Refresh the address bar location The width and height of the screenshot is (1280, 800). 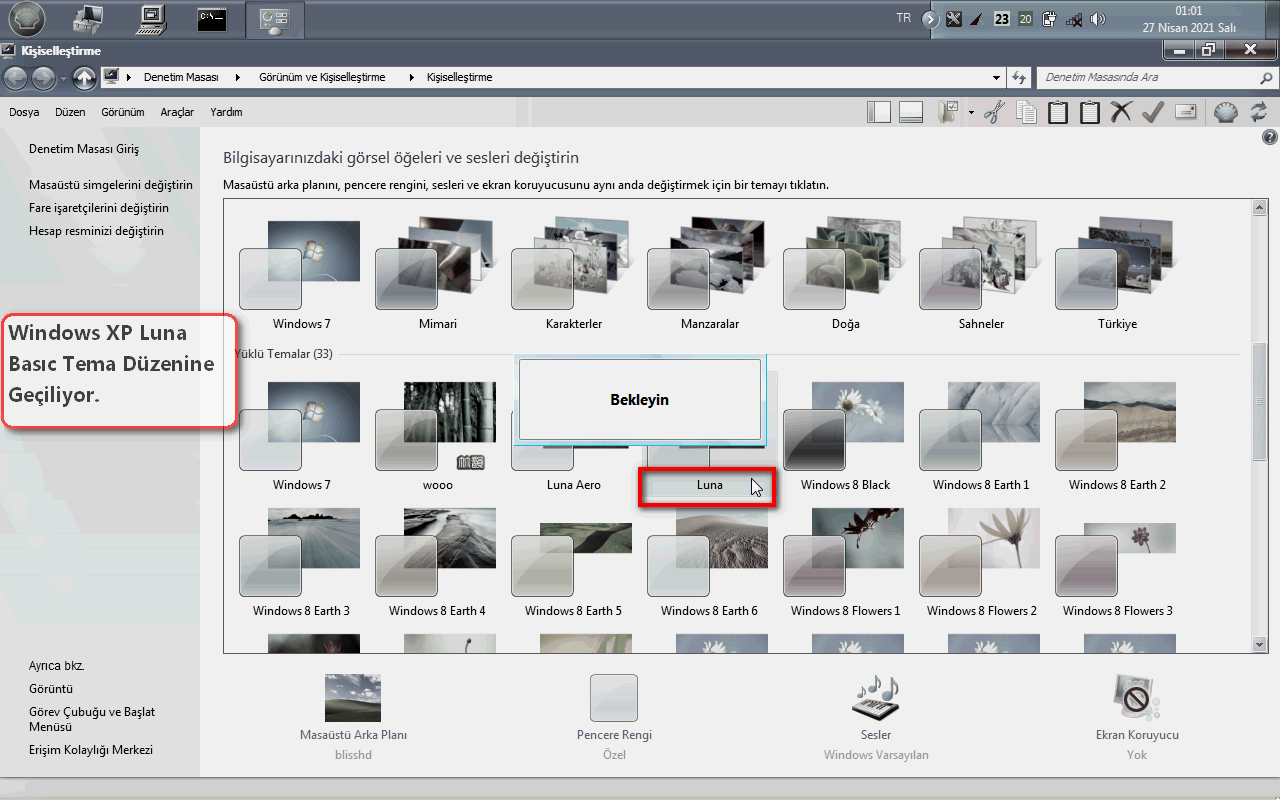tap(1019, 77)
